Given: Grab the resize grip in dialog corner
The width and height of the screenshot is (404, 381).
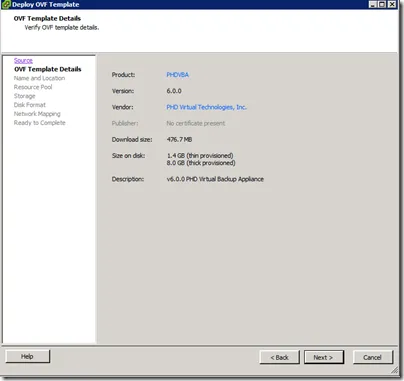Looking at the screenshot, I should [x=394, y=369].
